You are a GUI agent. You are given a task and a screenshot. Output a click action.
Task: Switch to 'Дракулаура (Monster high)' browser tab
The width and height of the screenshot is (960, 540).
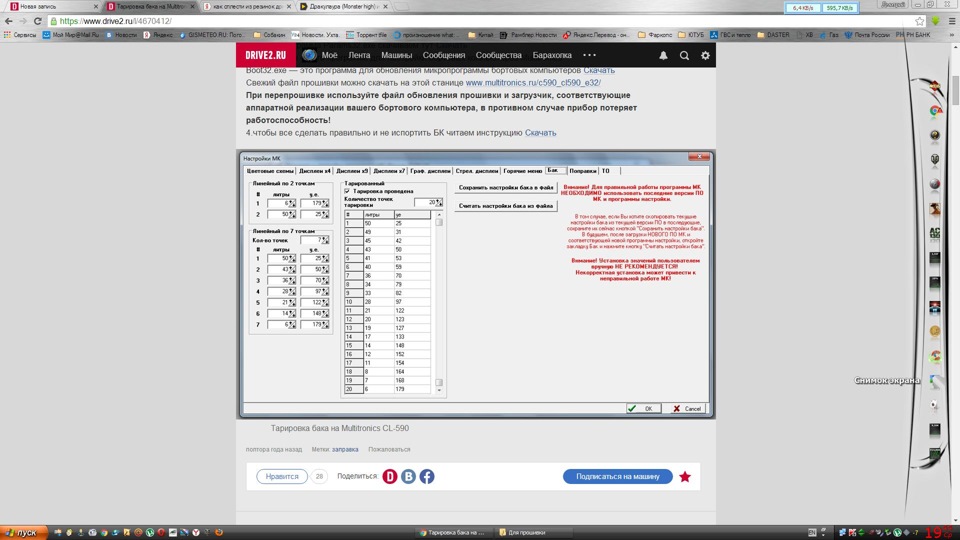click(343, 7)
